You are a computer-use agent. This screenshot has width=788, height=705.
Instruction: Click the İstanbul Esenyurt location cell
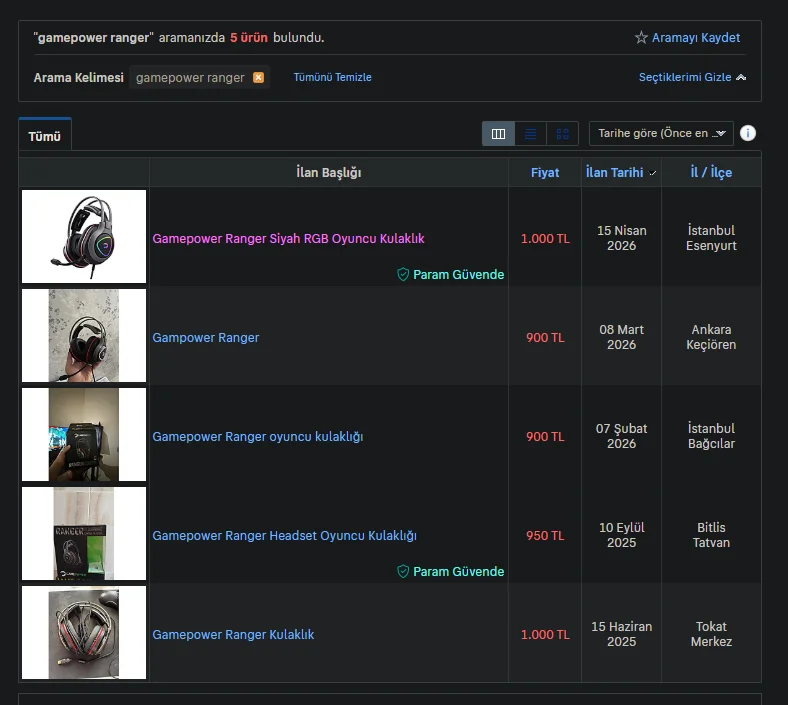click(711, 238)
